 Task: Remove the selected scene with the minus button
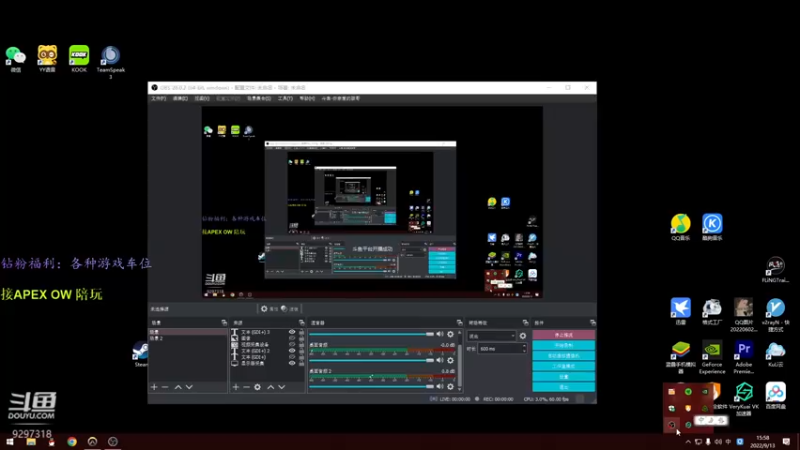point(165,387)
